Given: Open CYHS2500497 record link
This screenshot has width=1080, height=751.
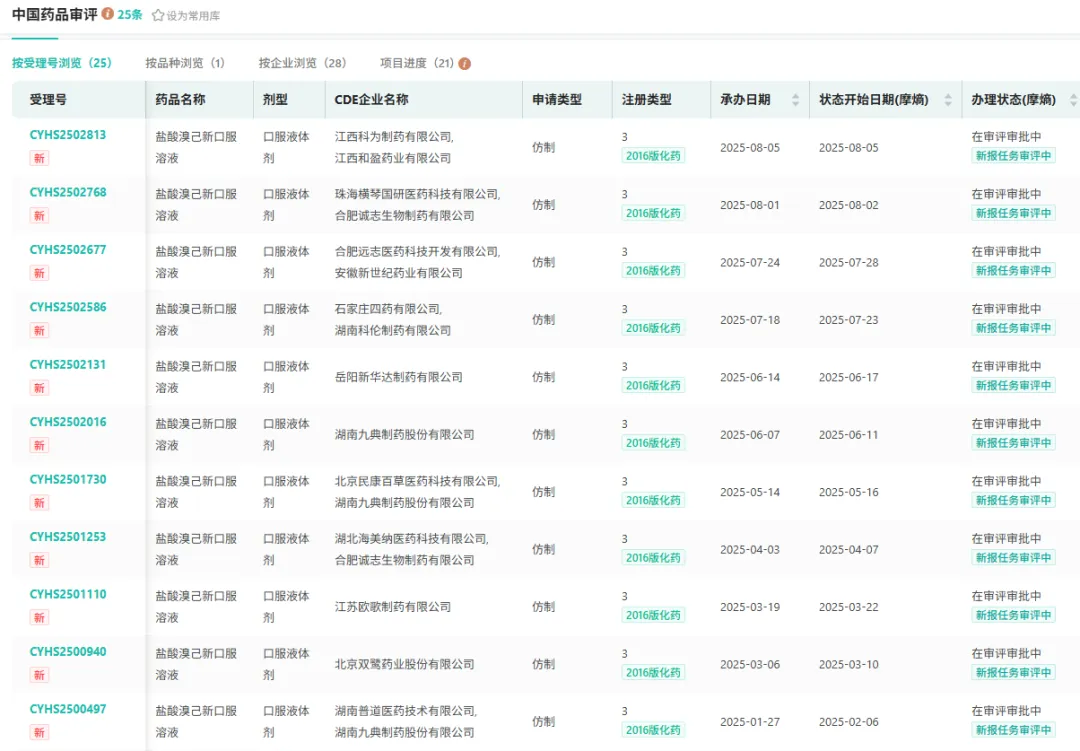Looking at the screenshot, I should (68, 709).
